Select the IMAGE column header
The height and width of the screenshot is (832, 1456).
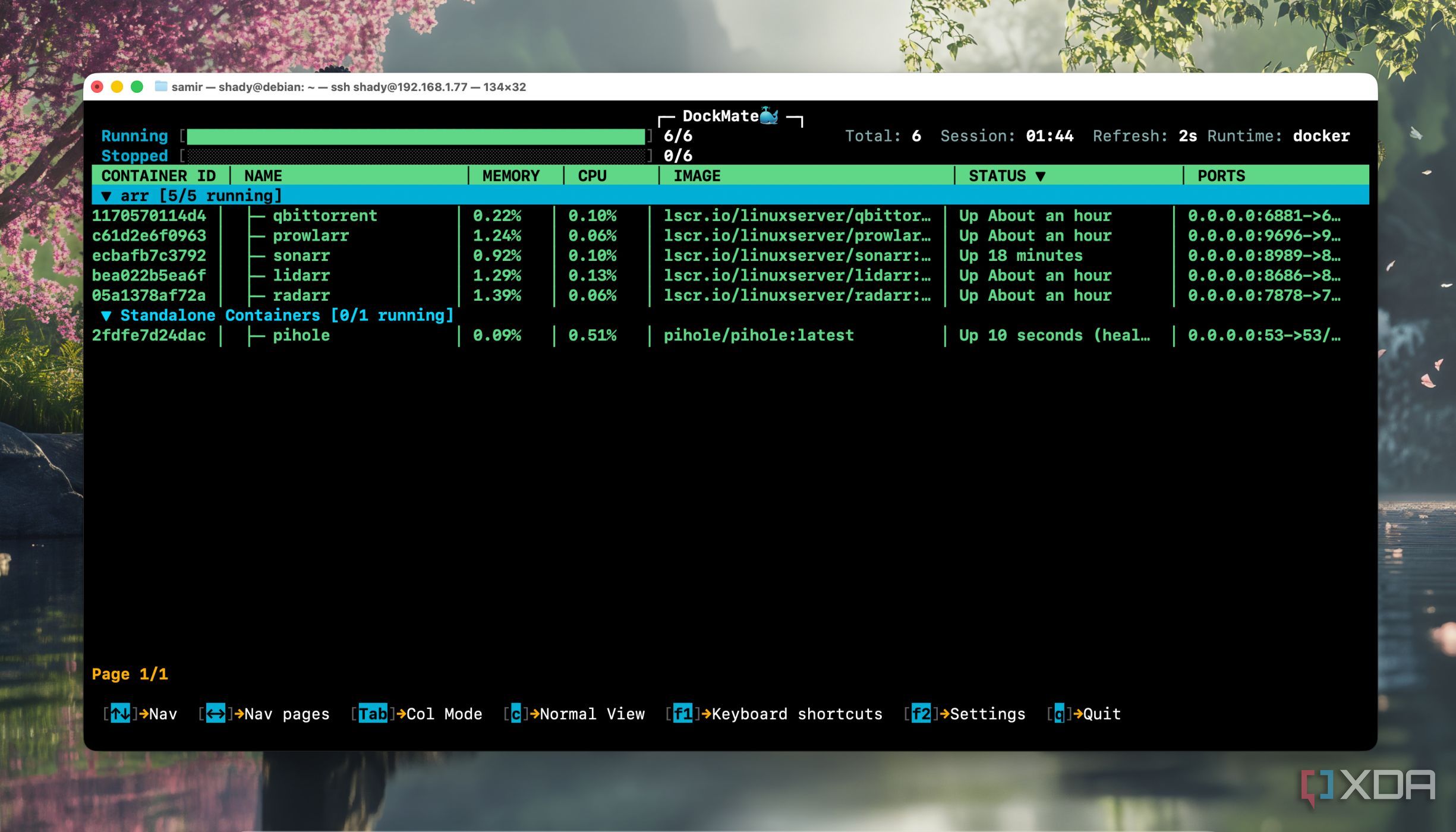tap(697, 176)
